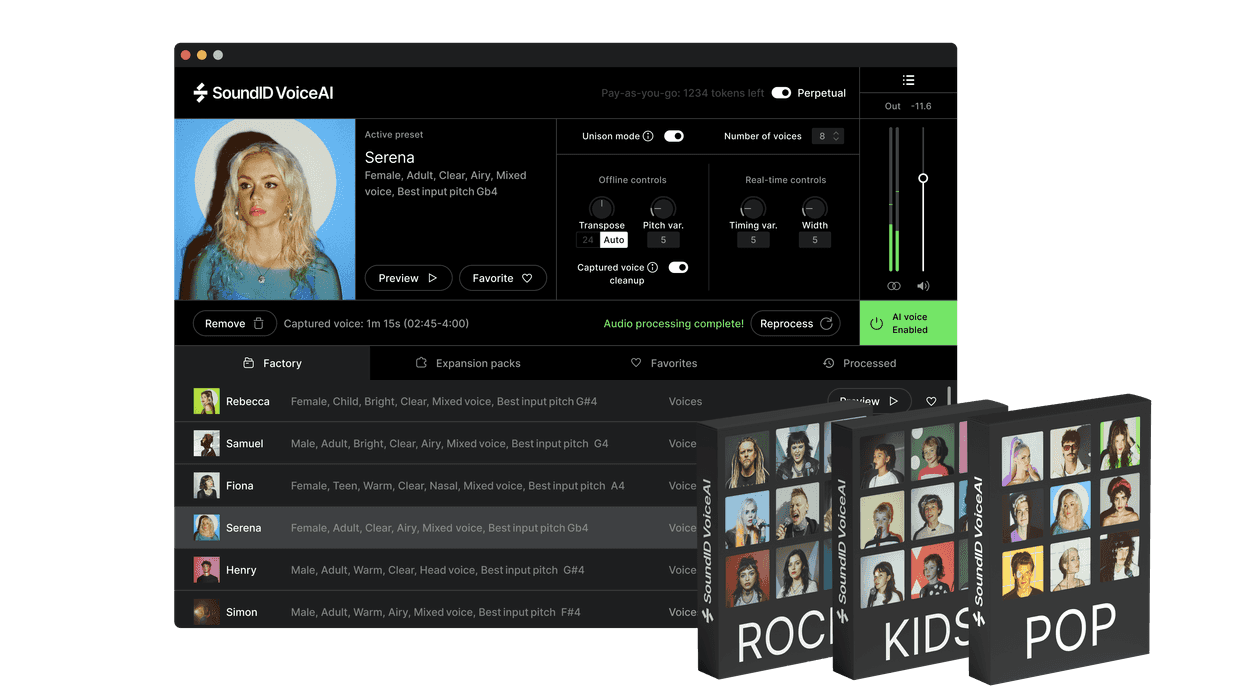Click the voice list scrollbar
Viewport: 1245px width, 700px height.
click(x=950, y=395)
